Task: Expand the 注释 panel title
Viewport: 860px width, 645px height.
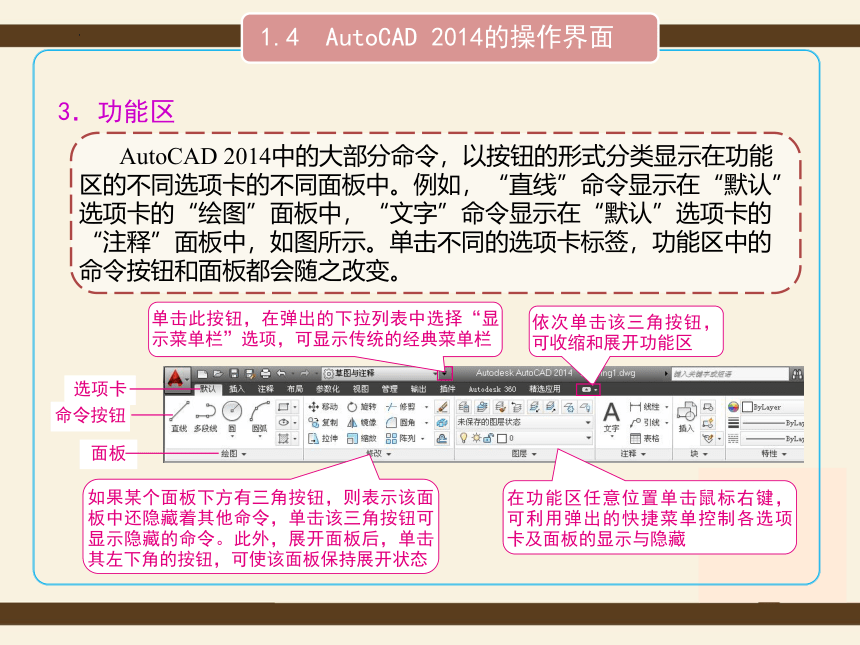Action: [633, 454]
